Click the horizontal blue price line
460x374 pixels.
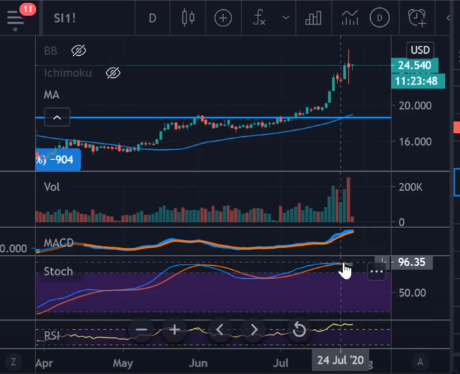tap(213, 117)
